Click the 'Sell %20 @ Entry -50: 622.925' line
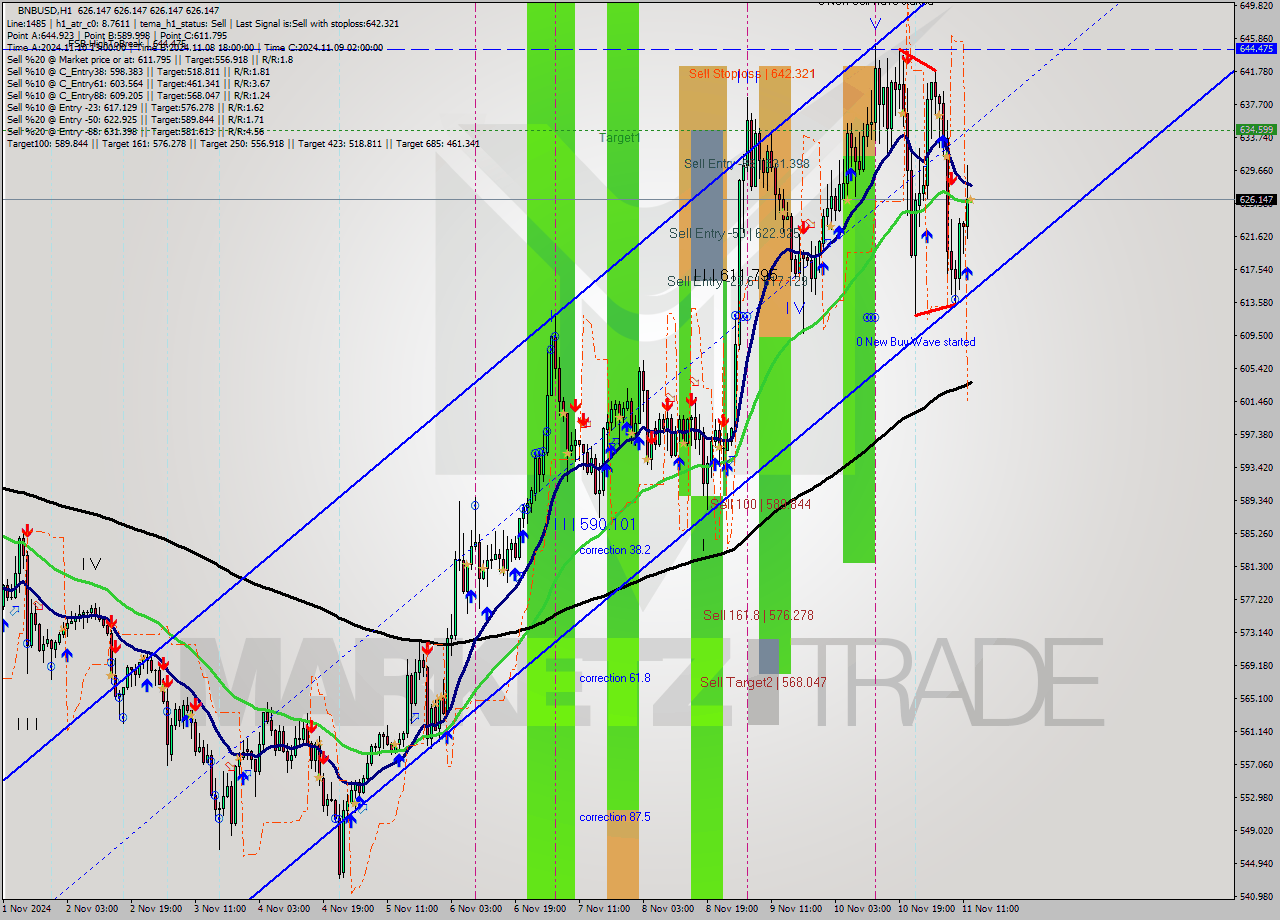1280x920 pixels. coord(135,120)
